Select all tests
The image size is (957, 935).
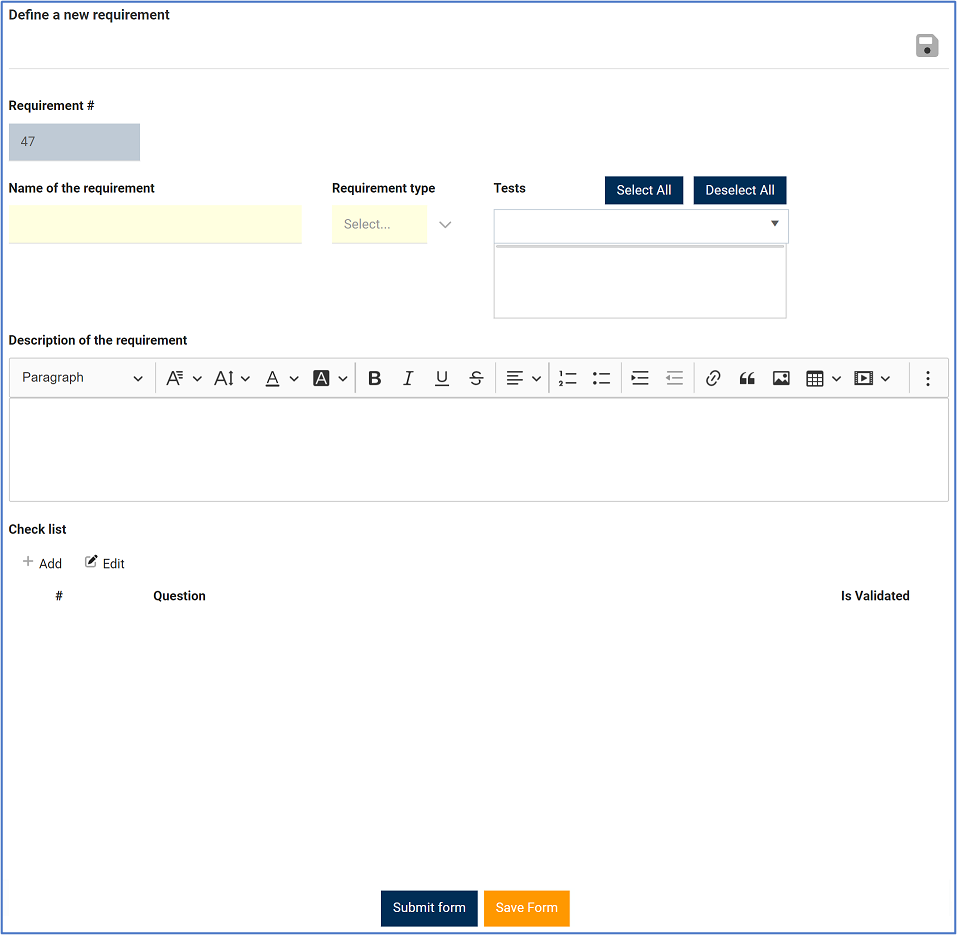pyautogui.click(x=644, y=190)
